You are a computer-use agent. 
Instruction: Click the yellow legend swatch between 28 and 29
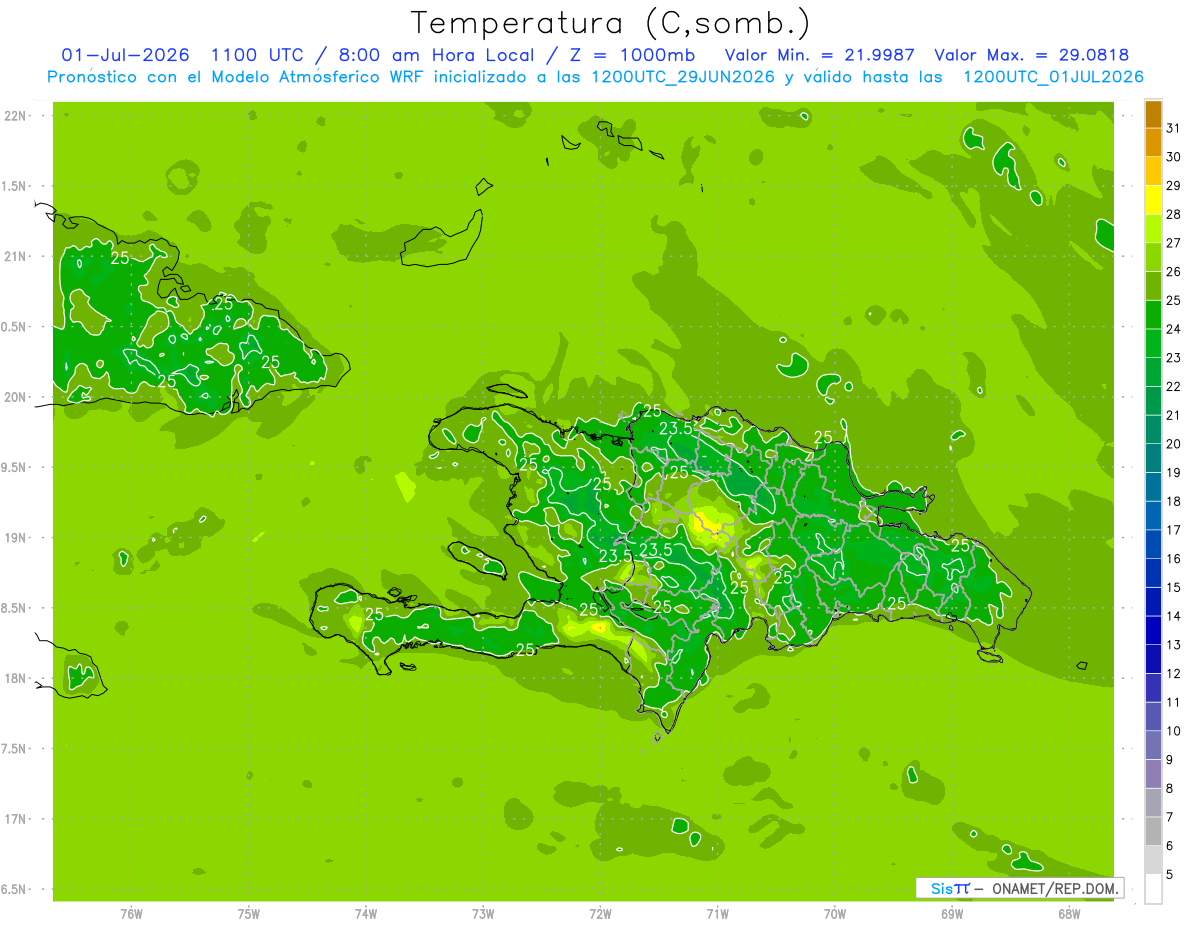[x=1153, y=199]
